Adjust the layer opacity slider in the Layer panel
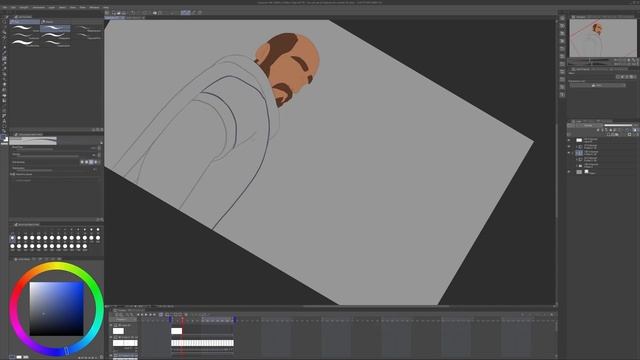The width and height of the screenshot is (640, 360). click(618, 125)
